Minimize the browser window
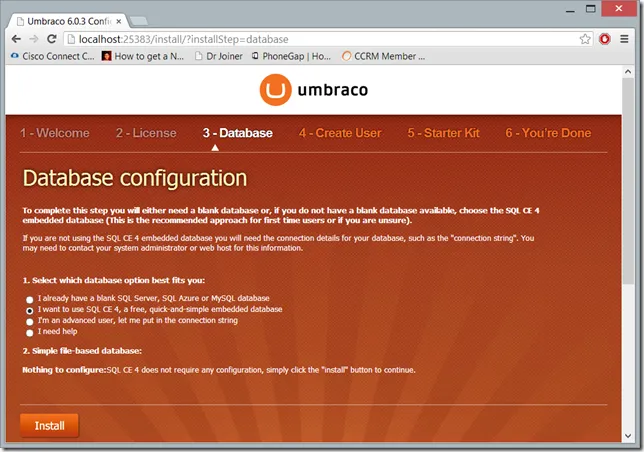 (x=570, y=10)
